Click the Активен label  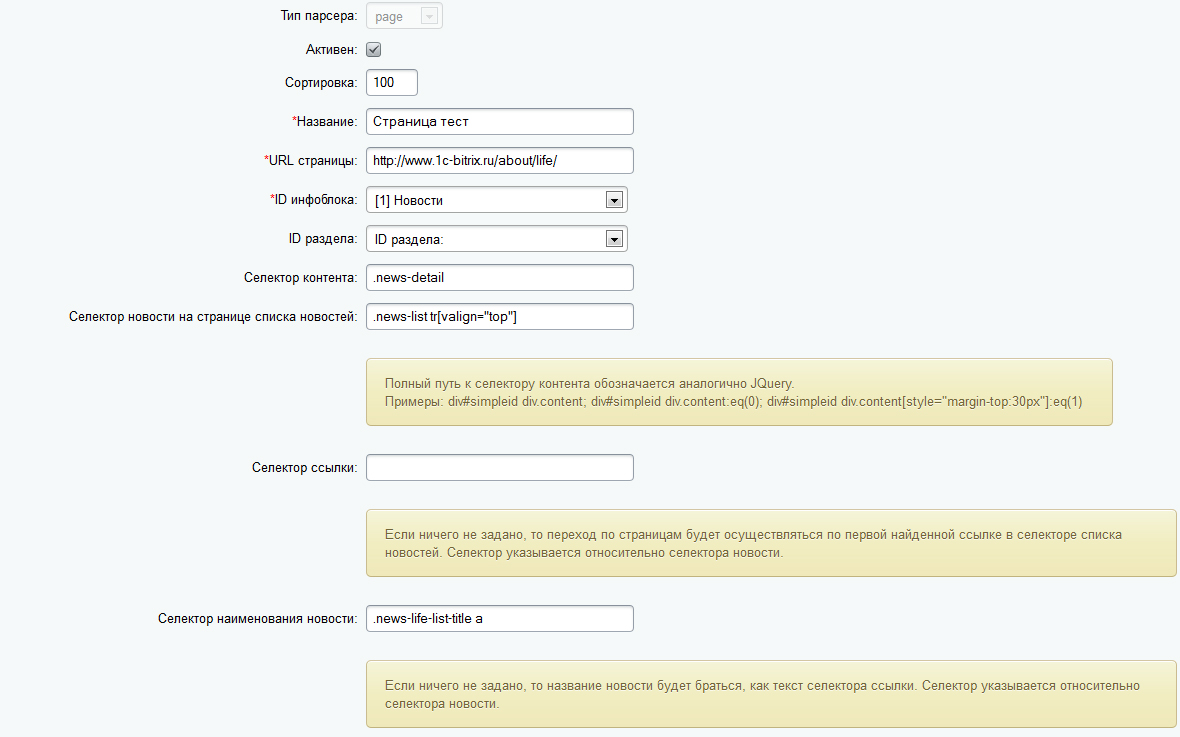coord(331,50)
